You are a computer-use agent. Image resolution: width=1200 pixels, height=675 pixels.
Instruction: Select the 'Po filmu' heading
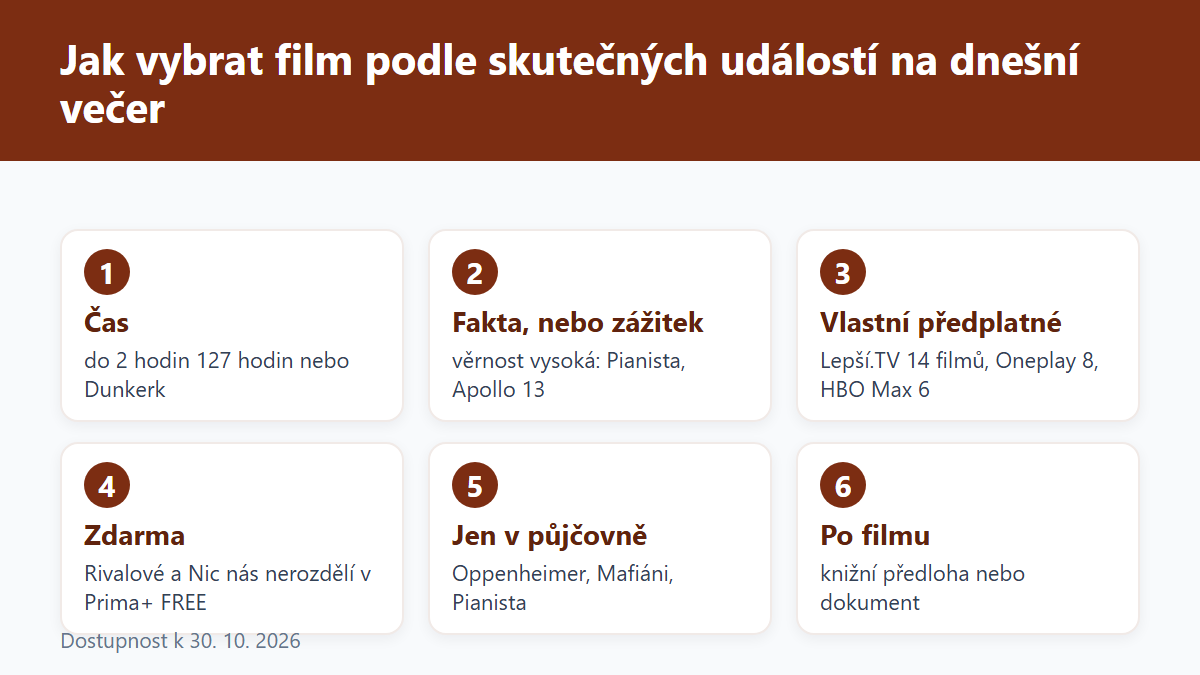click(875, 536)
